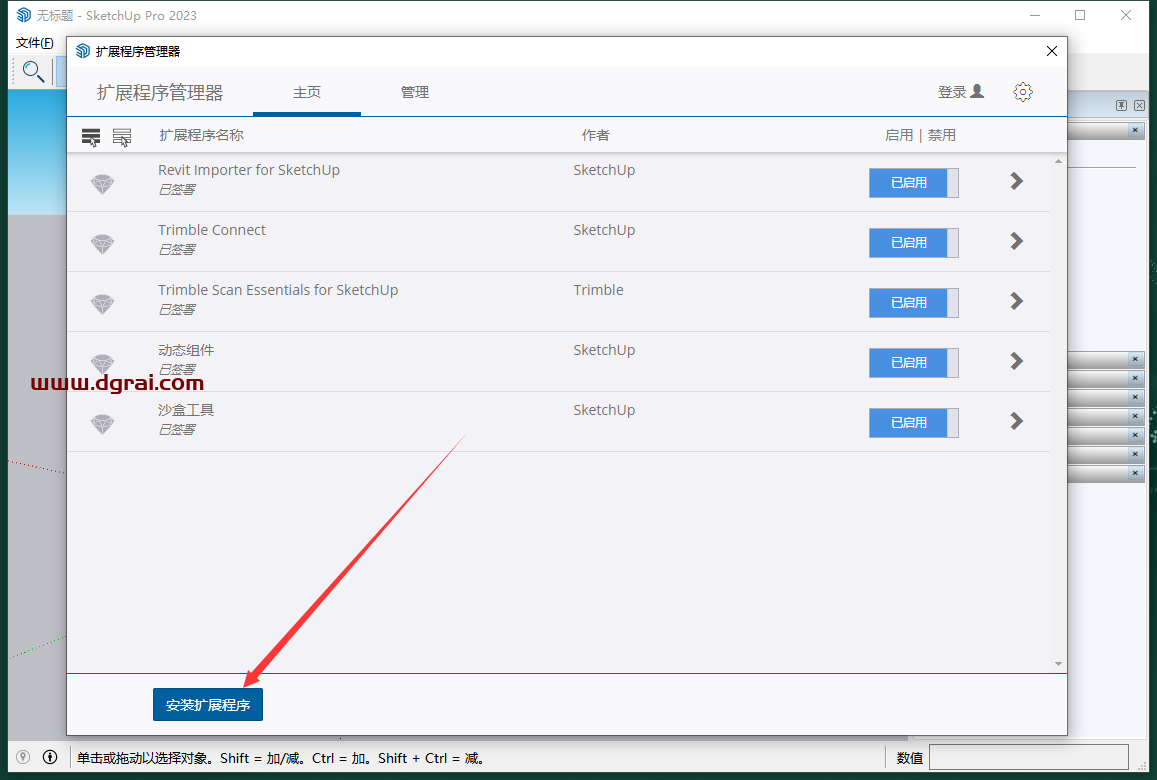Screen dimensions: 1157x780
Task: Click the Trimble author text
Action: point(598,290)
